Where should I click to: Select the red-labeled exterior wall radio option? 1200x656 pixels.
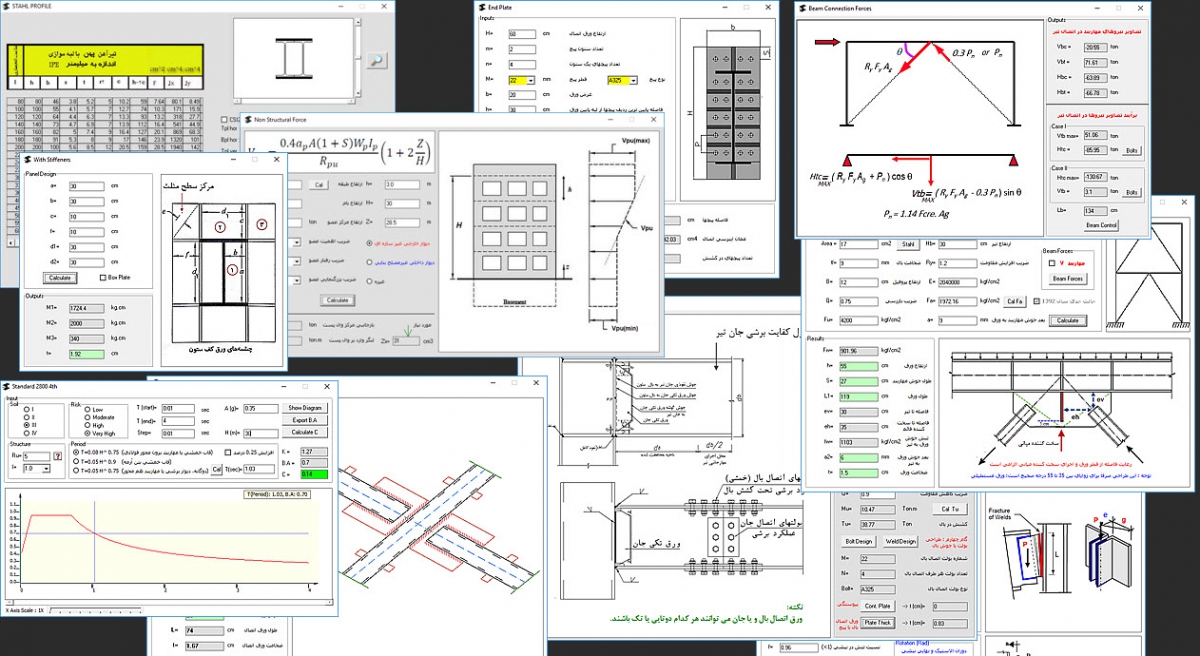point(369,243)
